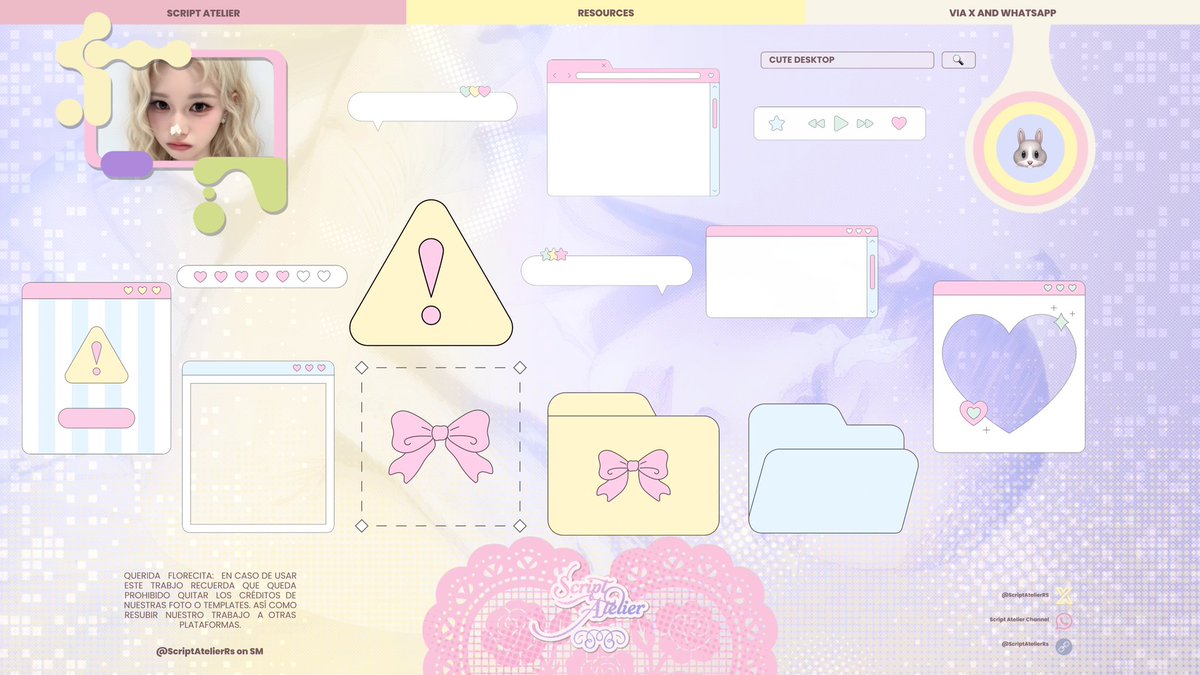Open the SCRIPT ATELIER tab
Screen dimensions: 1200x675
(x=203, y=12)
